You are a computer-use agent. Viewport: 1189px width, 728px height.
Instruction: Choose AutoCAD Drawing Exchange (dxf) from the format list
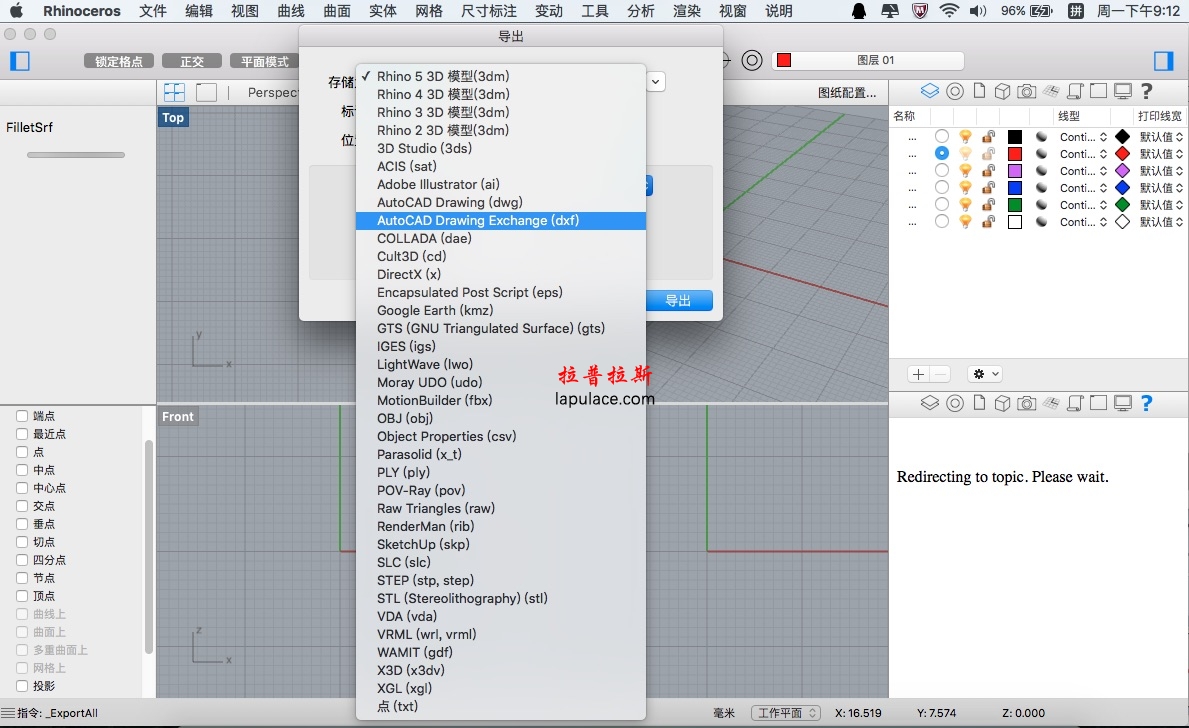pyautogui.click(x=500, y=220)
